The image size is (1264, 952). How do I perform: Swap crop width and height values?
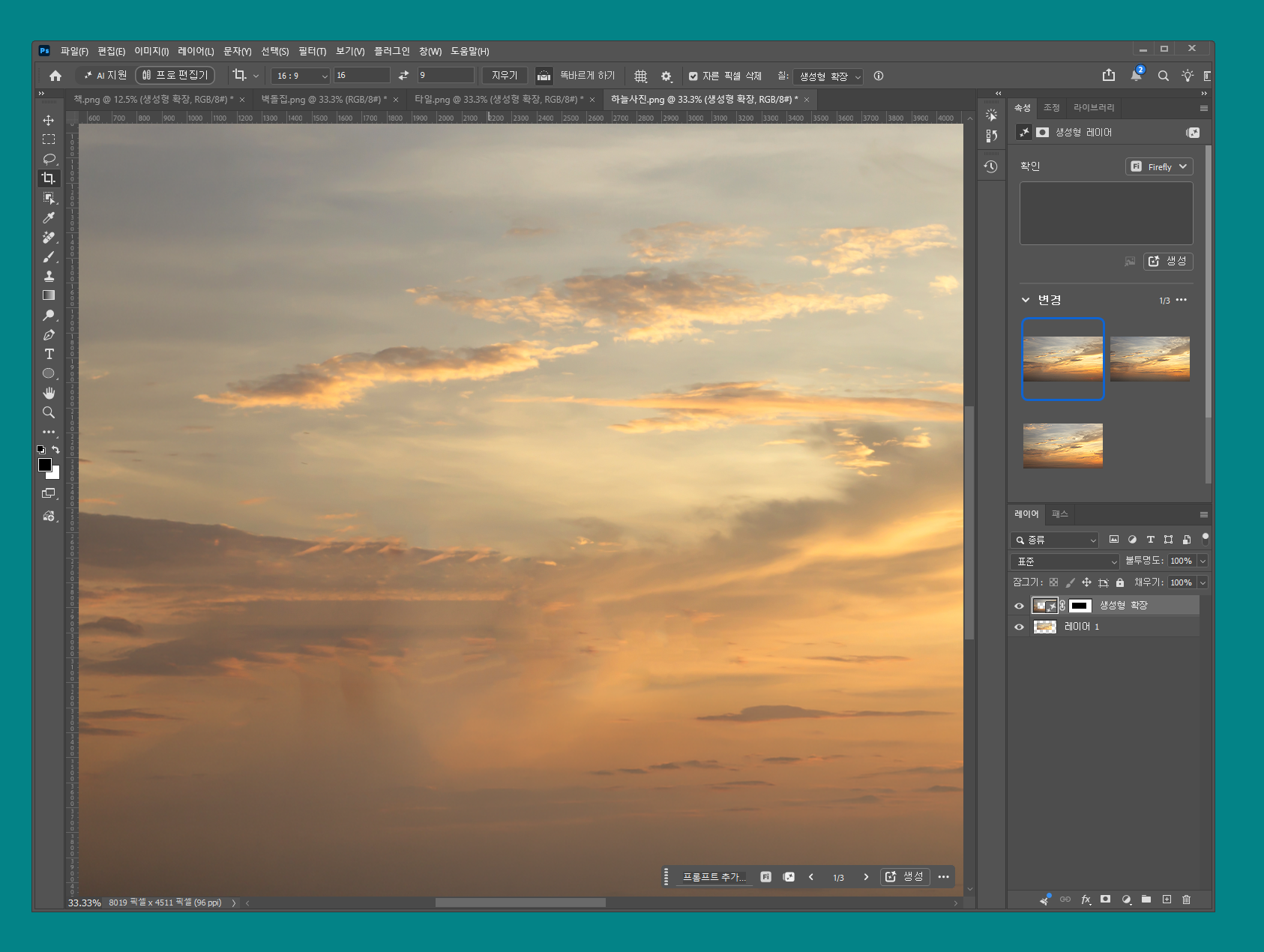tap(403, 76)
